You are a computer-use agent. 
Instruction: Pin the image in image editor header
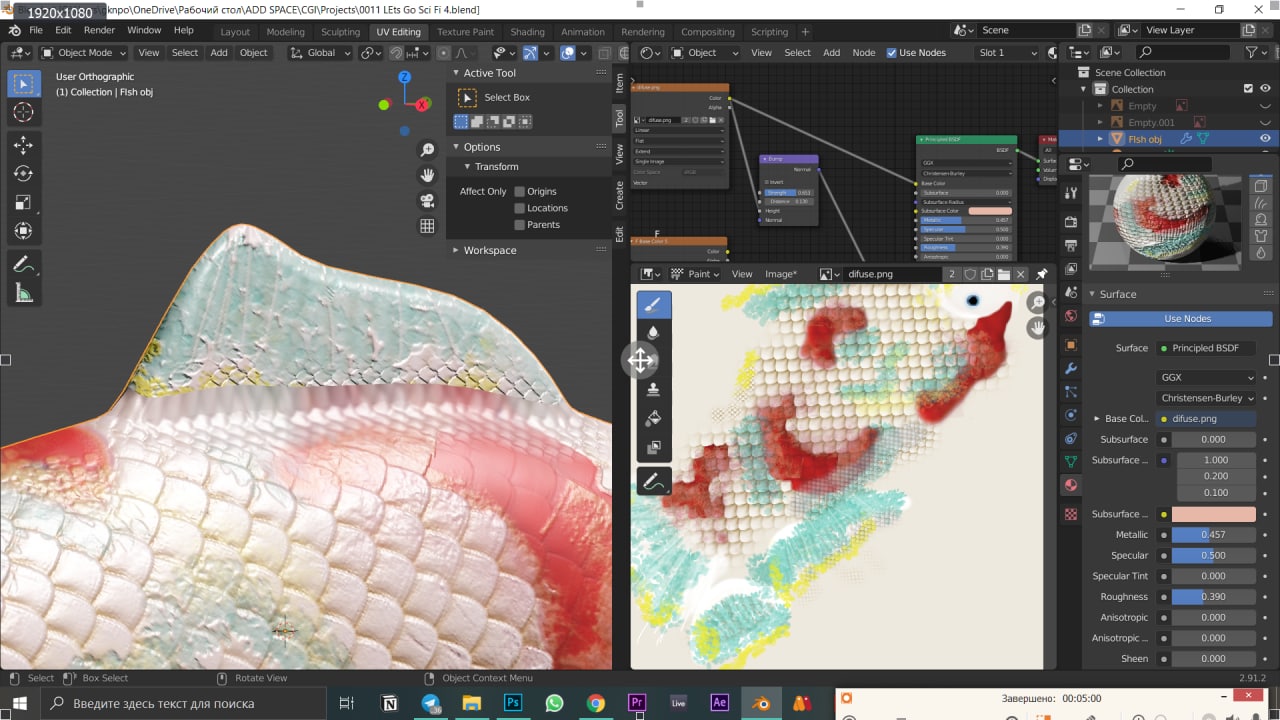click(x=1041, y=274)
